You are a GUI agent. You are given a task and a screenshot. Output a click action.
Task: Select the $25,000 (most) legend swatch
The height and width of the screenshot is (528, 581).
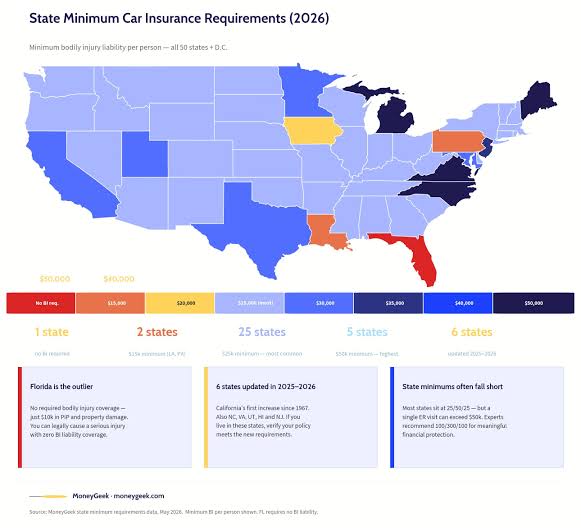click(249, 303)
